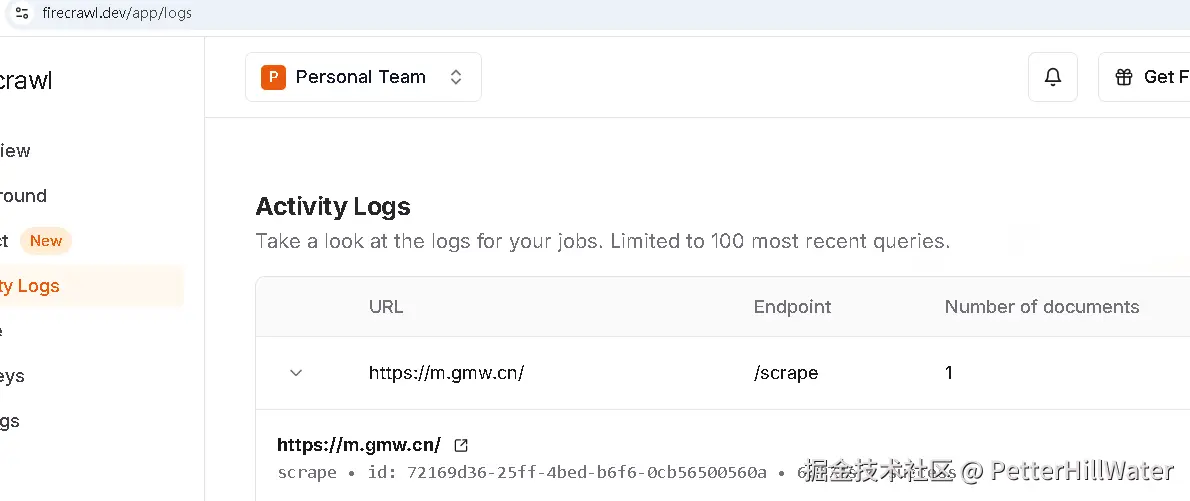Viewport: 1190px width, 501px height.
Task: Click the Endpoint column header
Action: click(x=792, y=307)
